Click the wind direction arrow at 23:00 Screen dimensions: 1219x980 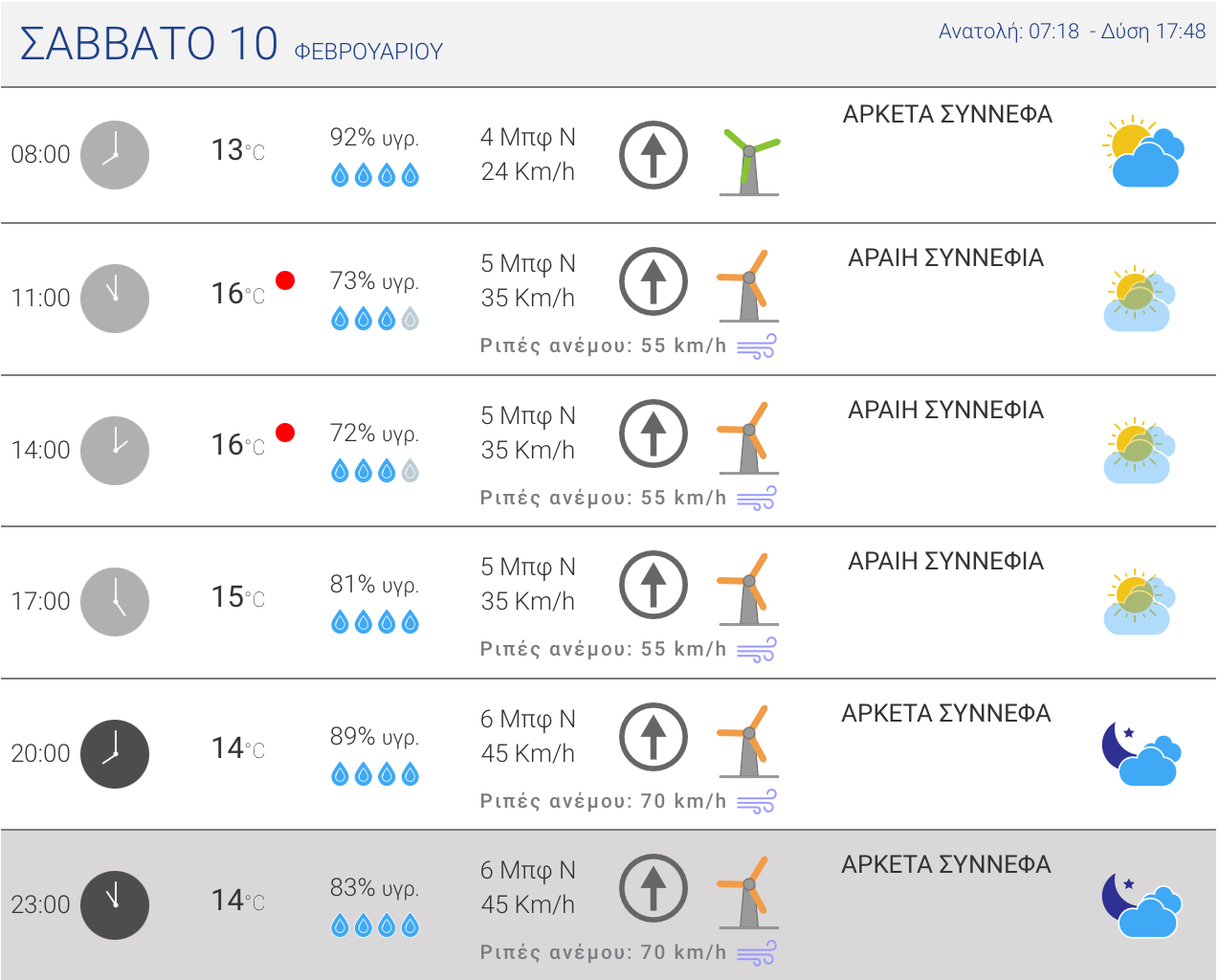pyautogui.click(x=654, y=888)
